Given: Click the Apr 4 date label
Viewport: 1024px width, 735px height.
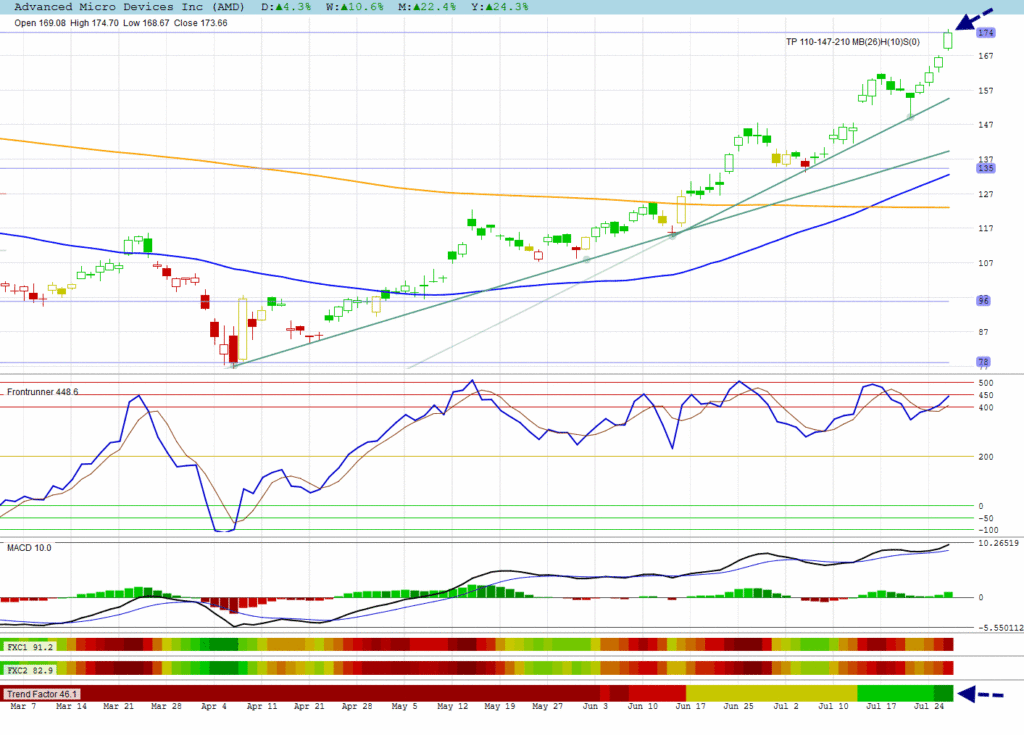Looking at the screenshot, I should [214, 706].
